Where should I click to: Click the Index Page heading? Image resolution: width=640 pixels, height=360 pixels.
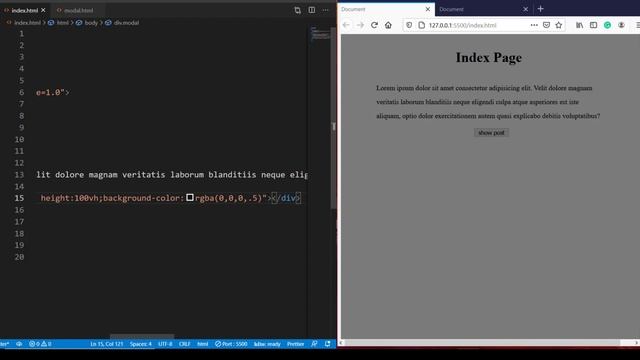click(x=489, y=58)
